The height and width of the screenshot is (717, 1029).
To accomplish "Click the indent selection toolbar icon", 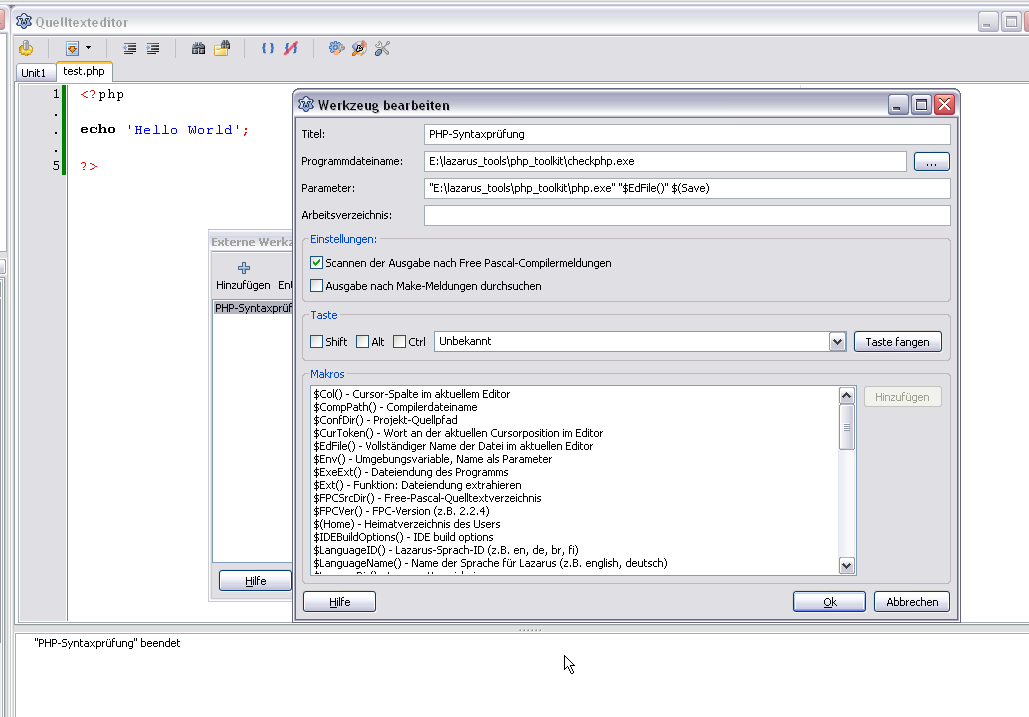I will coord(153,48).
